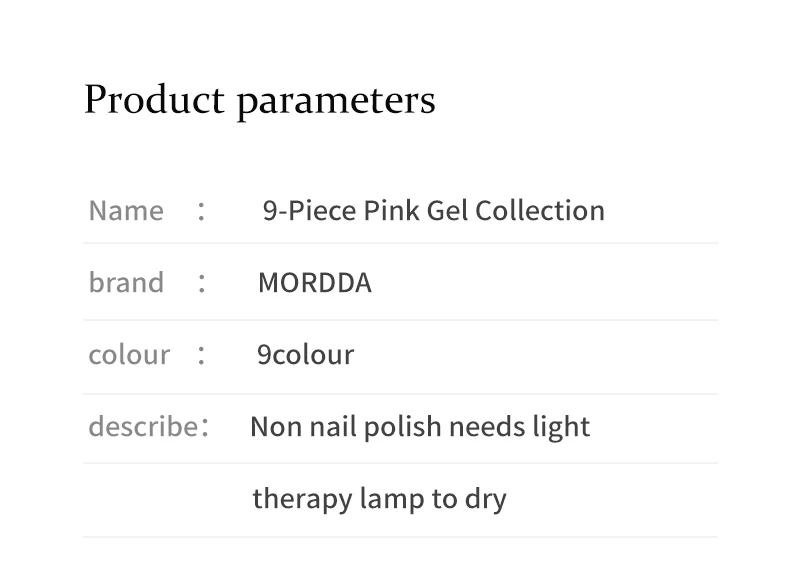Click the '9colour' value text

[305, 355]
